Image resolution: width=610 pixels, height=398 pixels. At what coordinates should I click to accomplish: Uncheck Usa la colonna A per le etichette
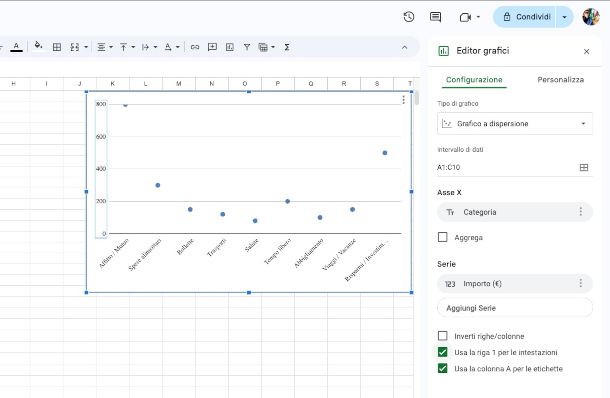tap(442, 368)
